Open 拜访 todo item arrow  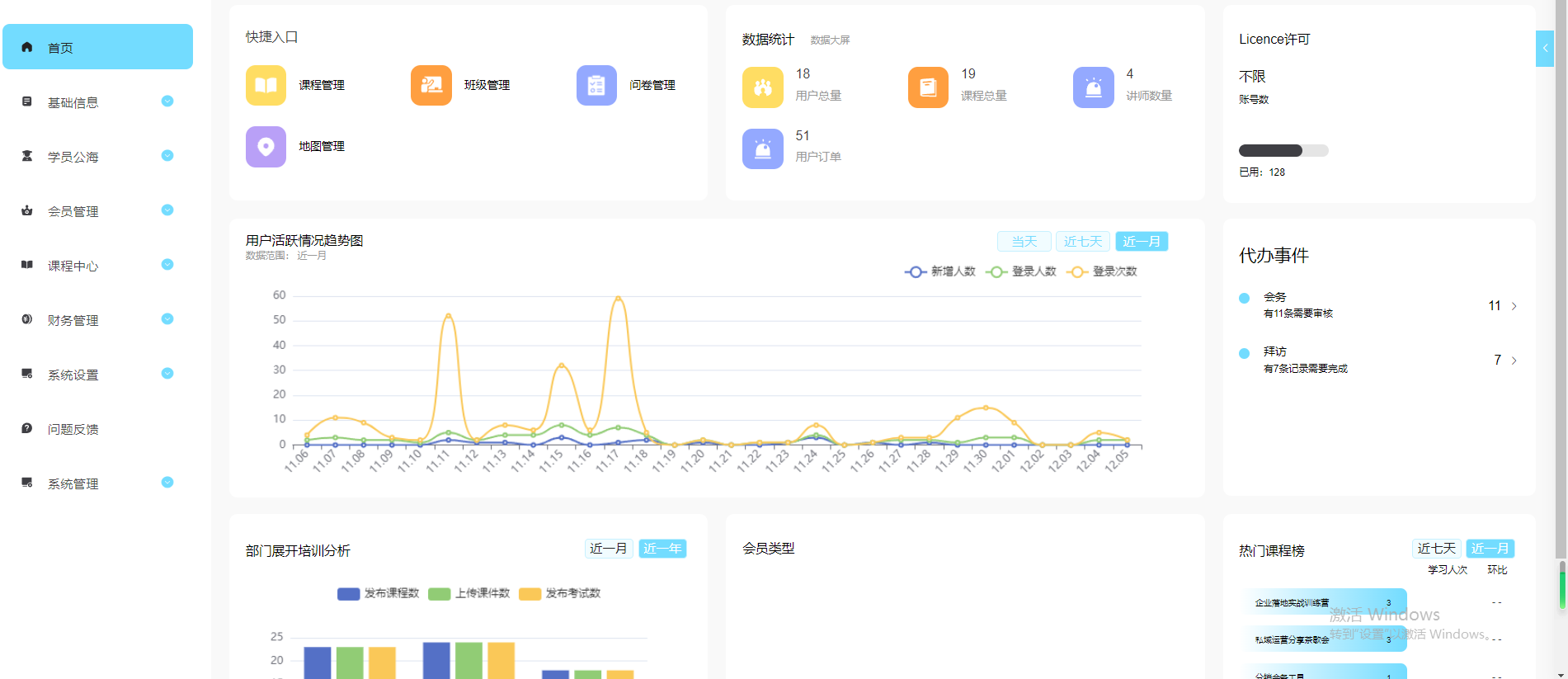point(1514,361)
